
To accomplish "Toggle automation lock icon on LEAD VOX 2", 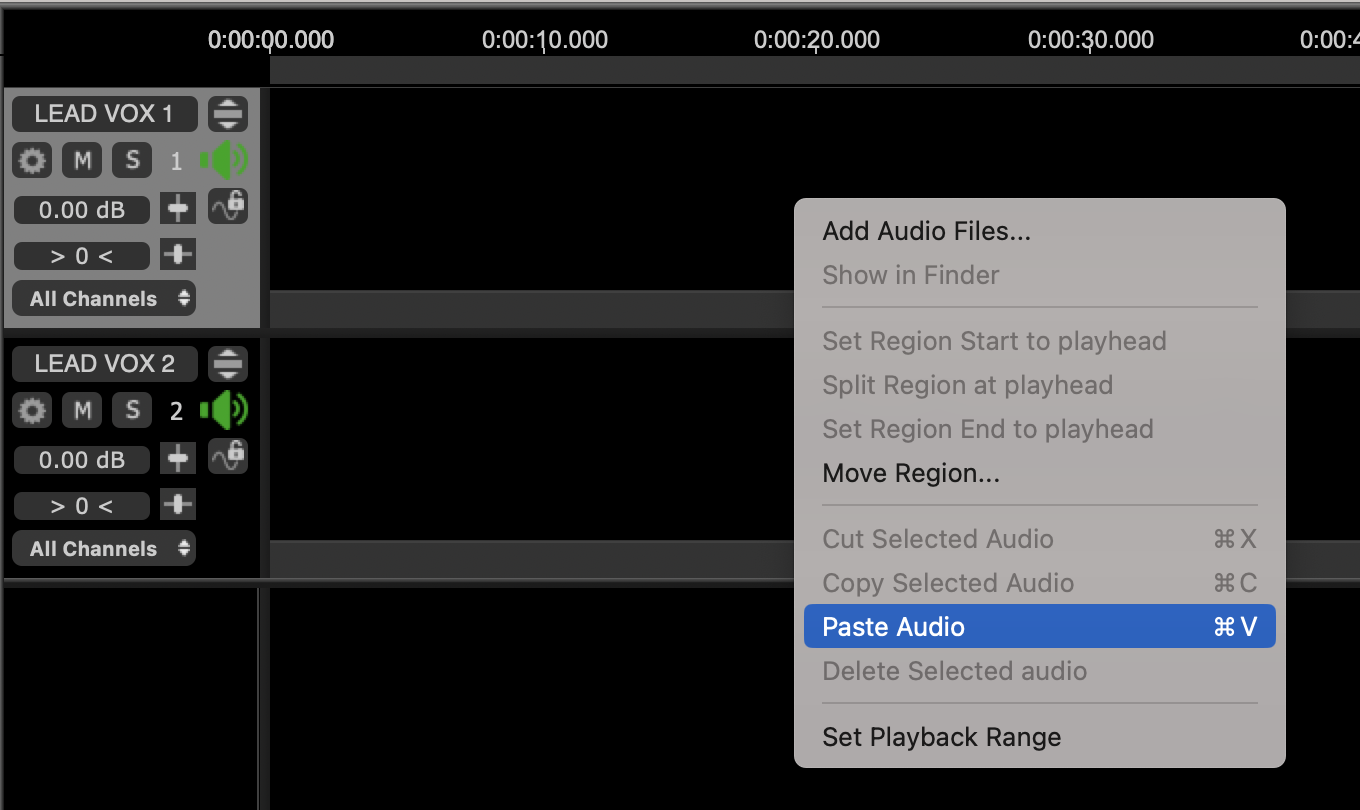I will pos(228,456).
